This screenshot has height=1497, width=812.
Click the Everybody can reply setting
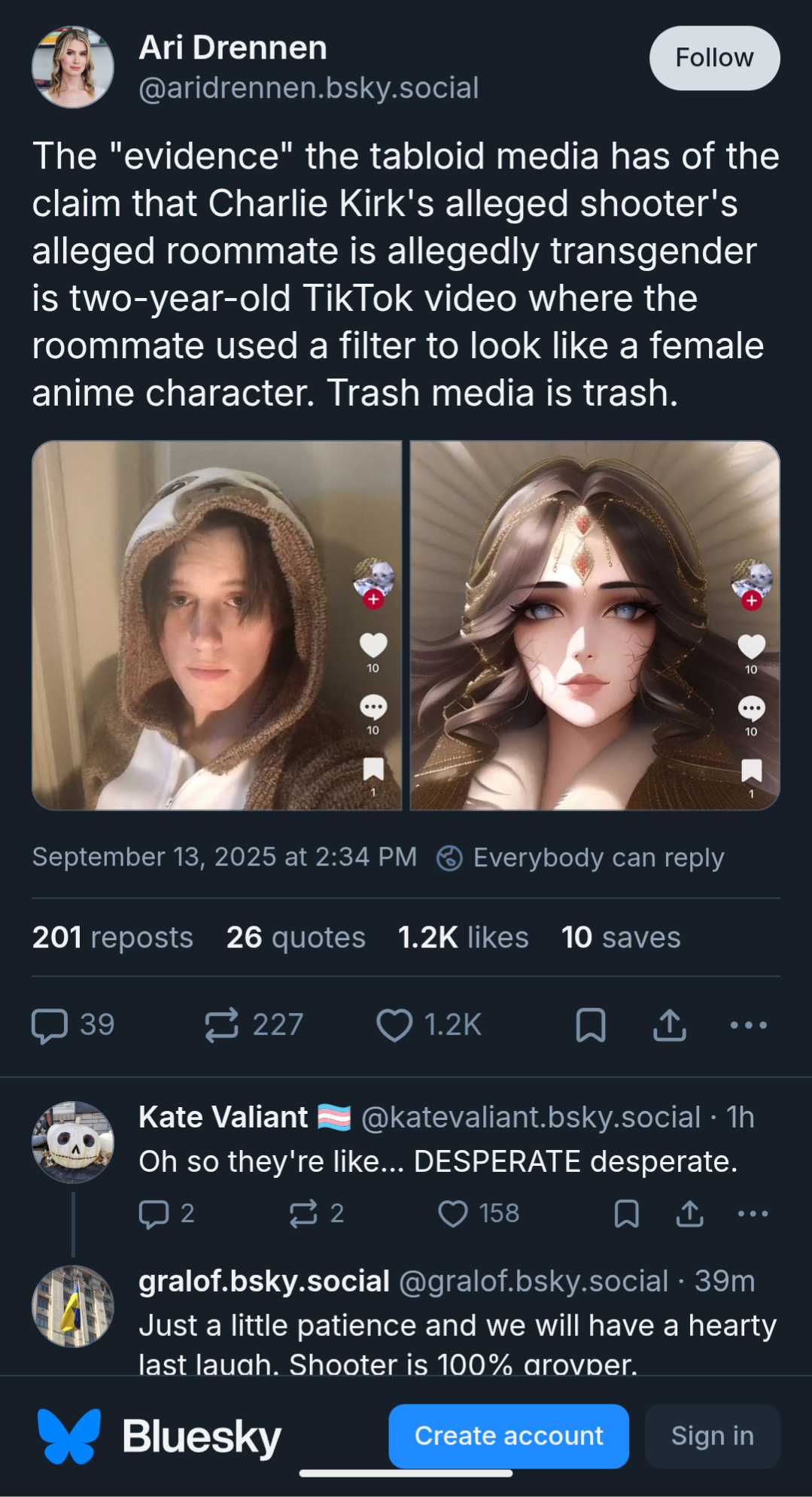point(580,857)
